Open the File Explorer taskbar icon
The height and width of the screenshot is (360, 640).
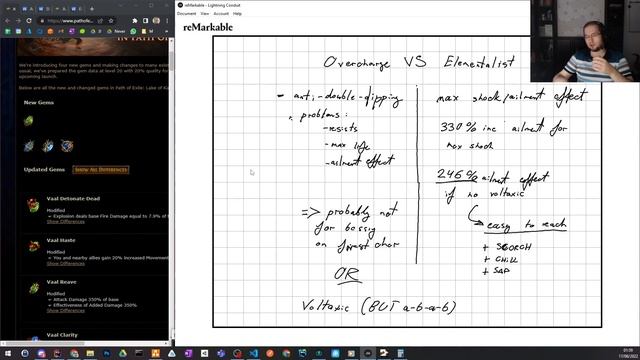coord(90,353)
